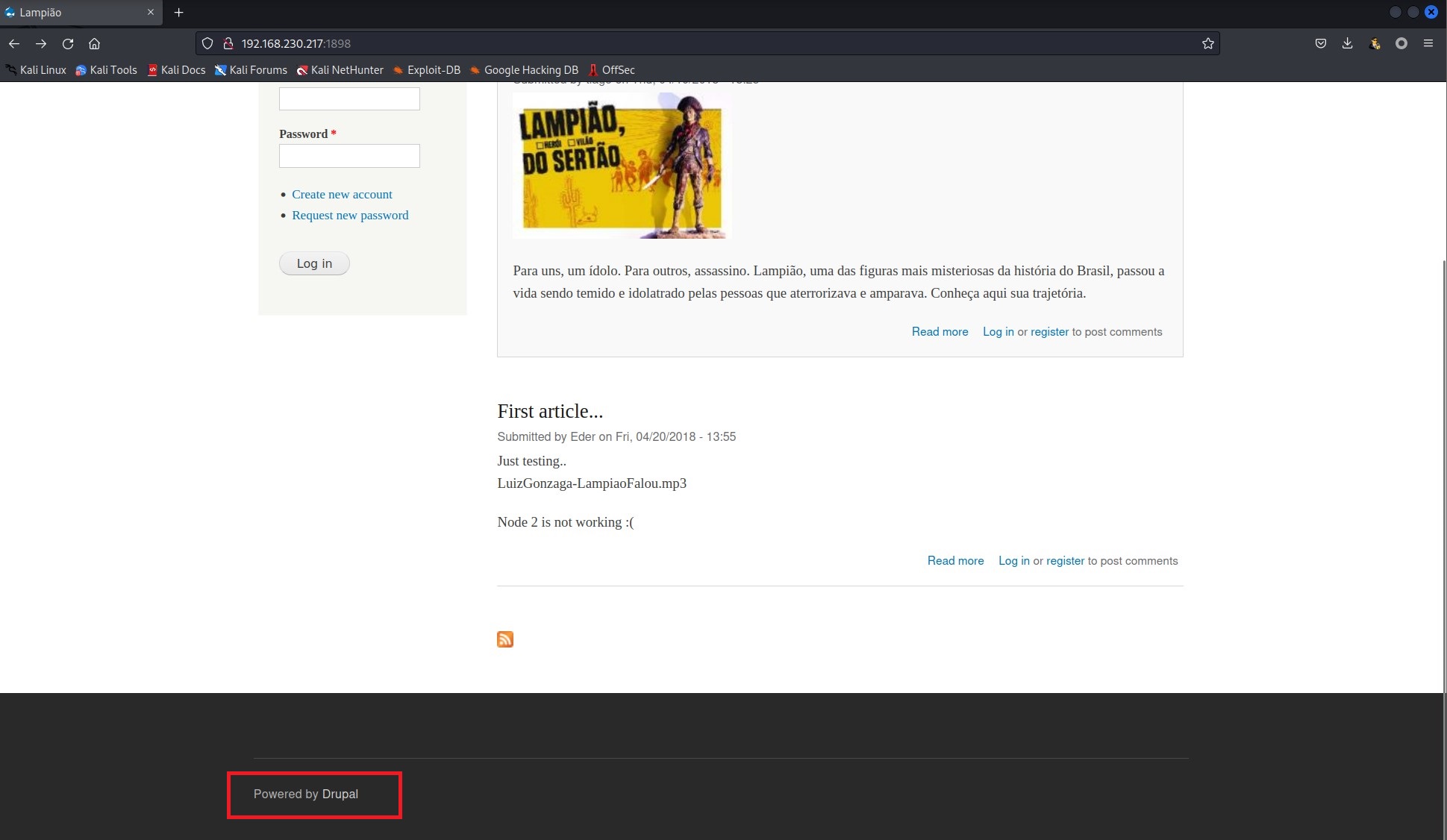Click the Log in button
This screenshot has width=1447, height=840.
point(314,263)
